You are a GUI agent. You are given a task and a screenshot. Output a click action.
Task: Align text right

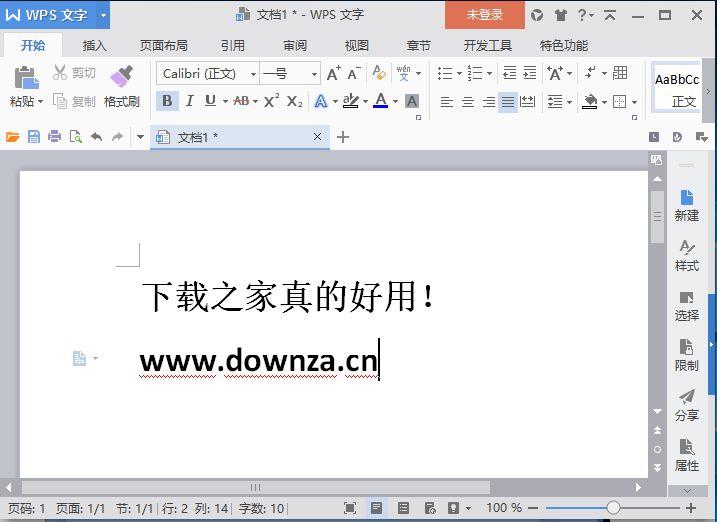pyautogui.click(x=488, y=101)
